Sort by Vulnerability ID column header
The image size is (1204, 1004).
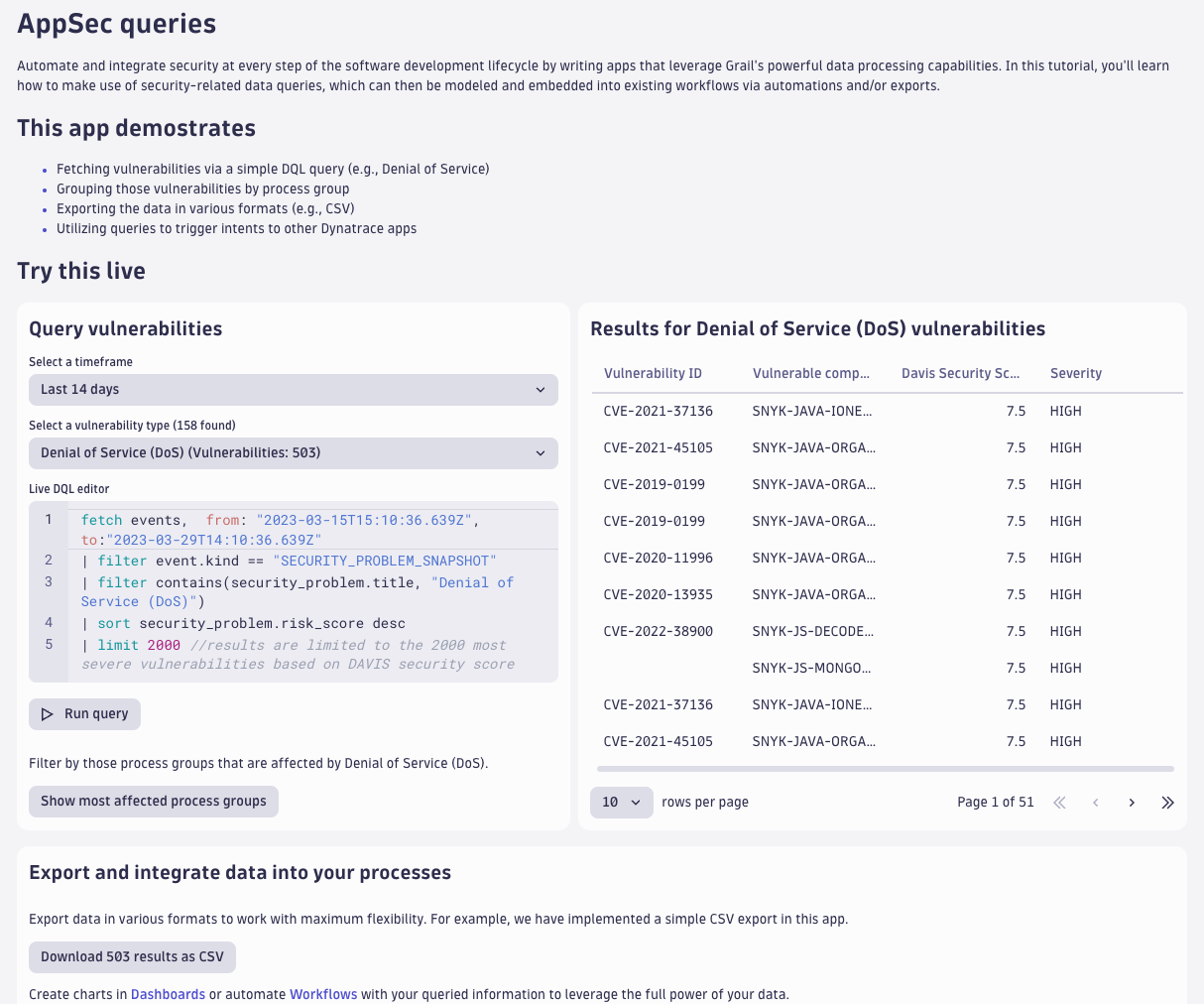(653, 374)
